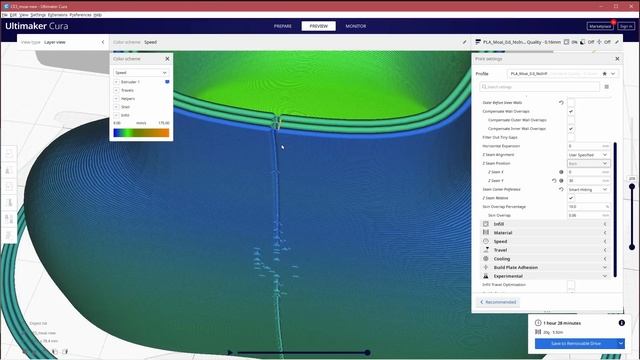
Task: Toggle Compensate Outer Wall Overlaps checkbox
Action: (571, 120)
